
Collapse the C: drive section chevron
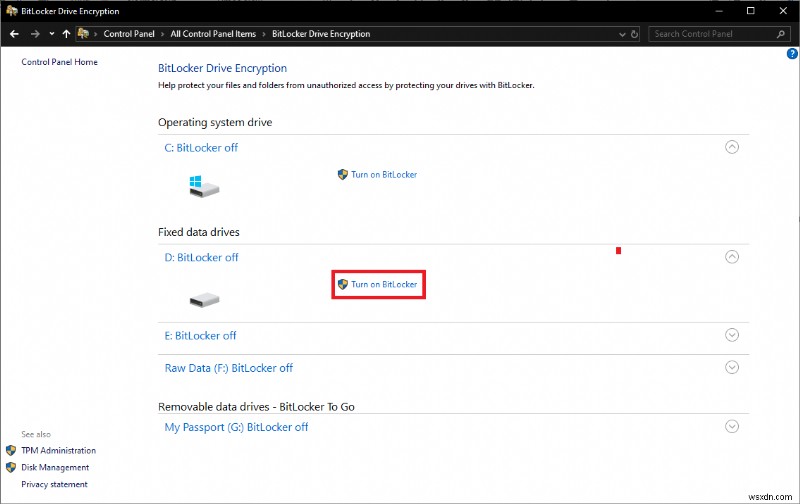pyautogui.click(x=732, y=147)
